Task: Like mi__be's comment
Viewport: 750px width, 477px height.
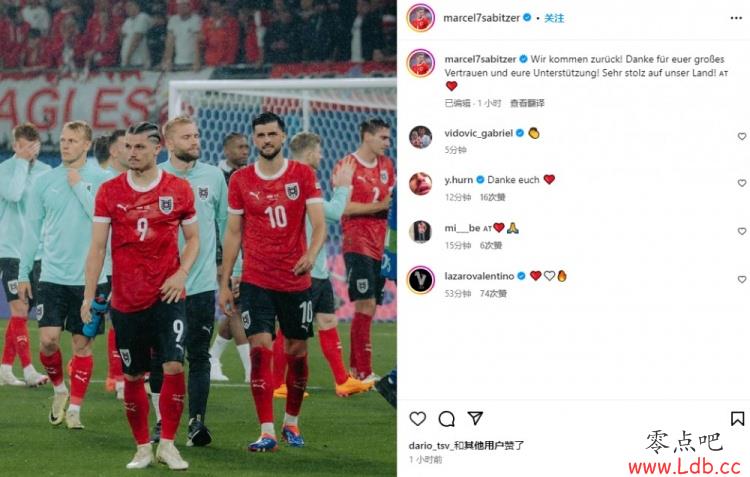Action: pyautogui.click(x=742, y=231)
